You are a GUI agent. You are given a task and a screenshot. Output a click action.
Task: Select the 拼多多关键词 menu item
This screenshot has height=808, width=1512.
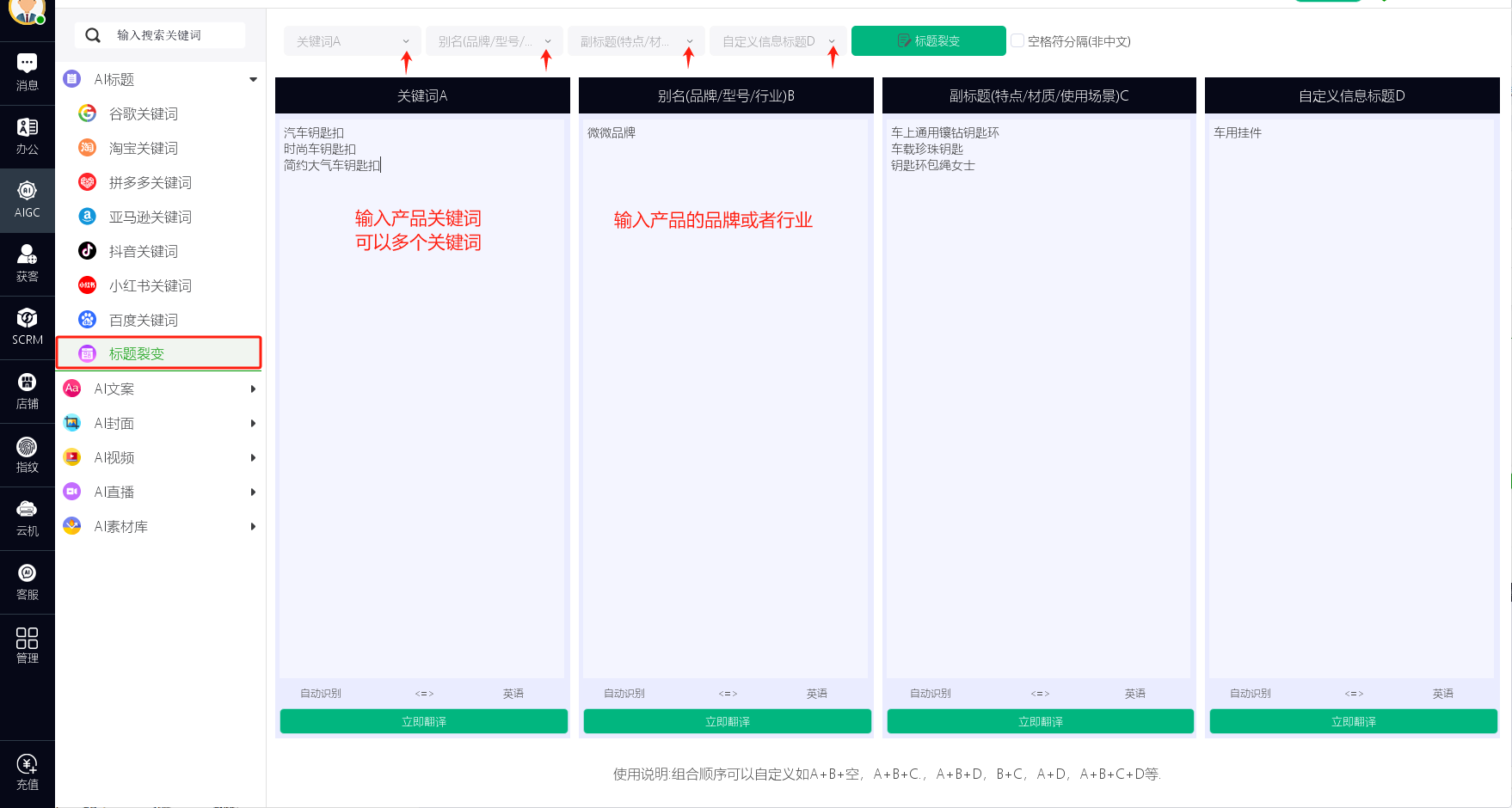[x=159, y=182]
